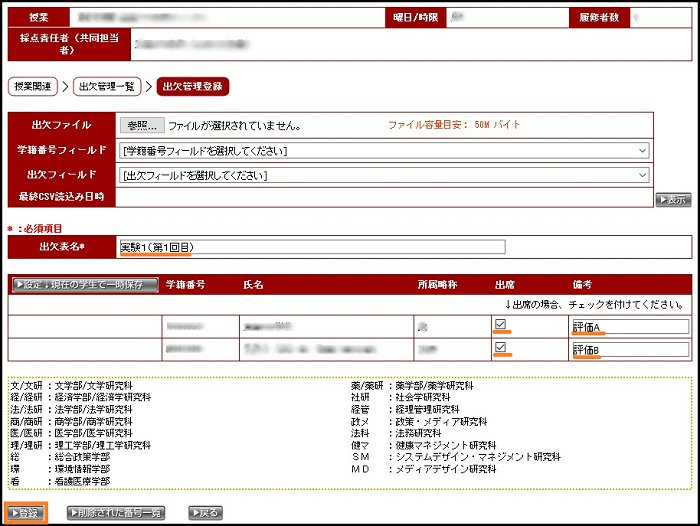Screen dimensions: 700x526
Task: Click the 氏名 column header
Action: (x=253, y=284)
